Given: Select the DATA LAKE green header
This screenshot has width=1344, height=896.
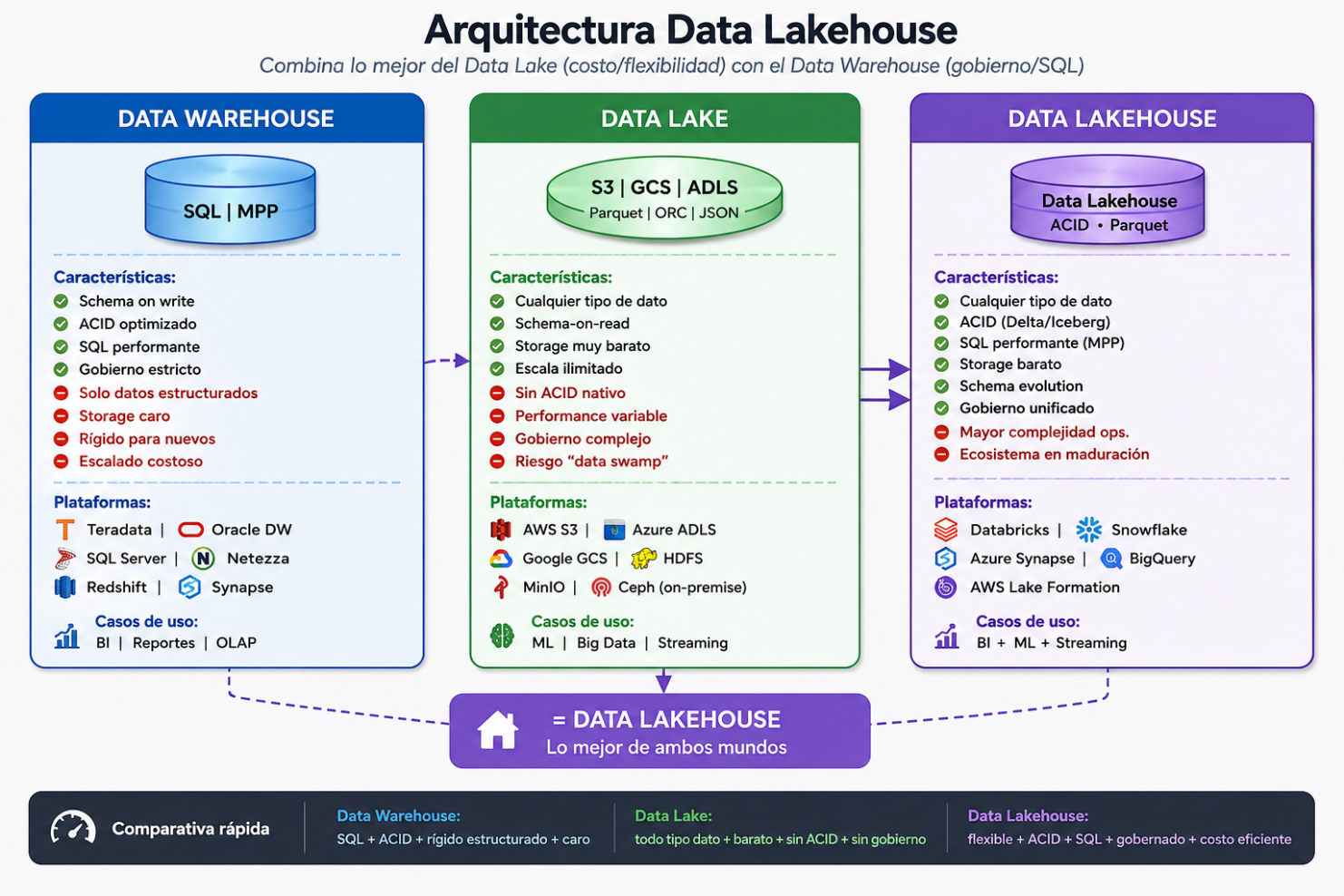Looking at the screenshot, I should 665,118.
